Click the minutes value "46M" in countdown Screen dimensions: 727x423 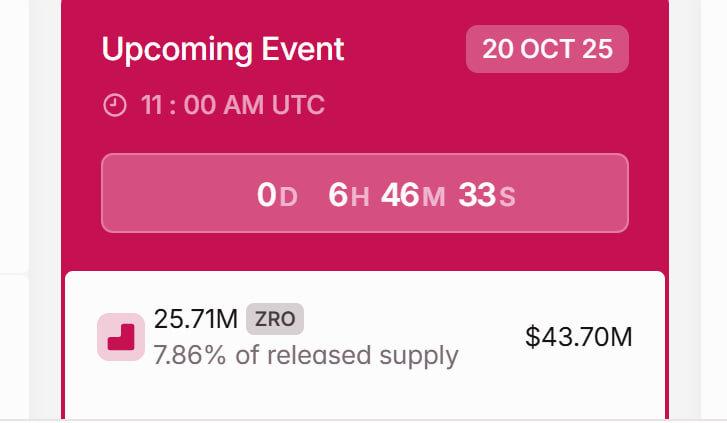(x=412, y=195)
